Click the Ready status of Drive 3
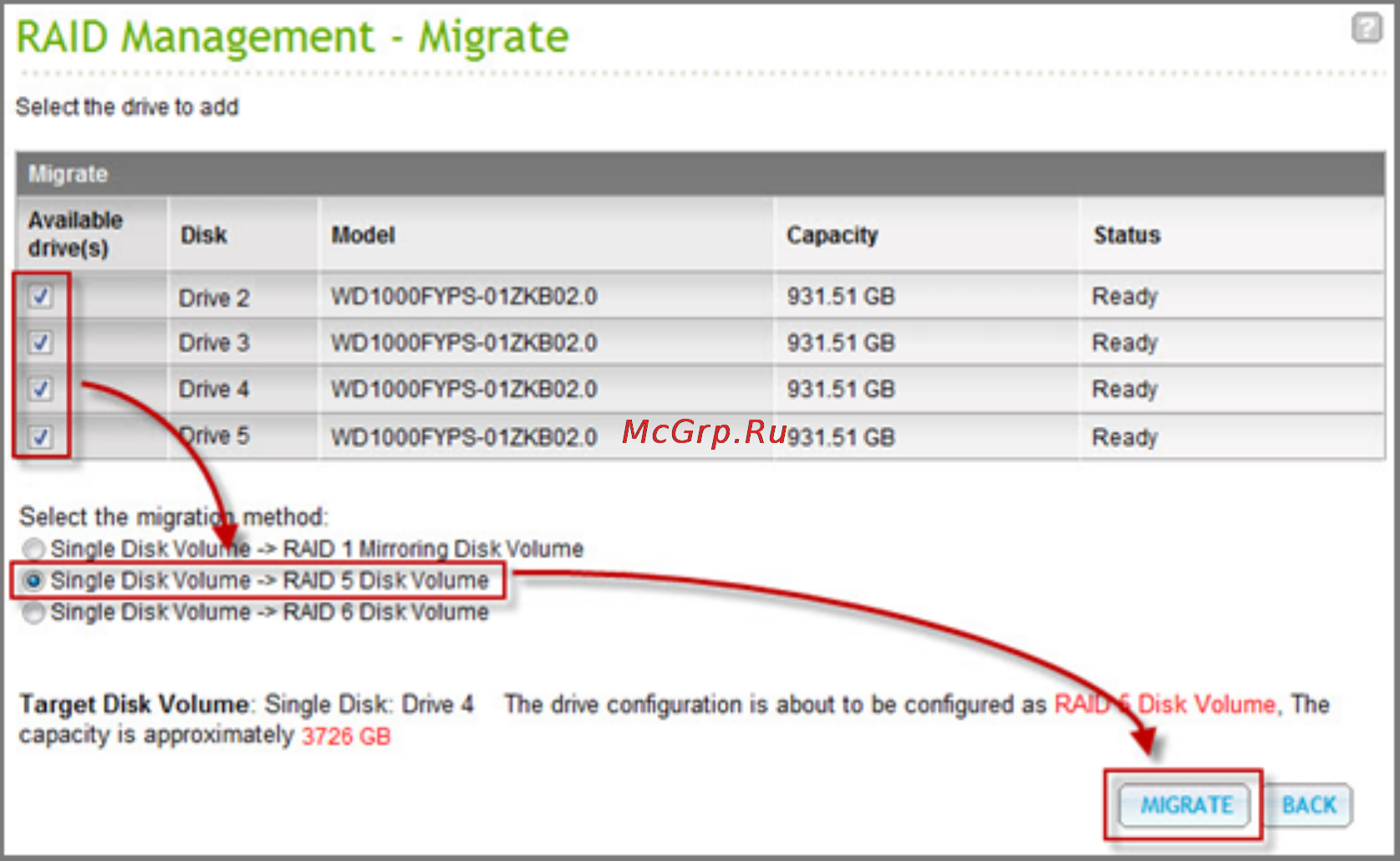This screenshot has width=1400, height=861. [1125, 344]
